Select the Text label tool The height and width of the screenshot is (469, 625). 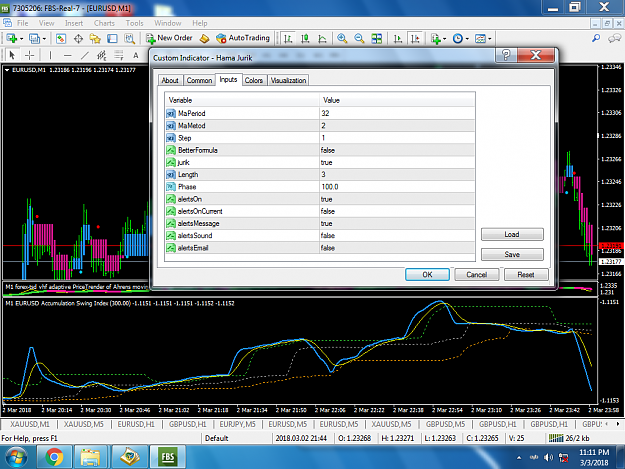point(136,55)
